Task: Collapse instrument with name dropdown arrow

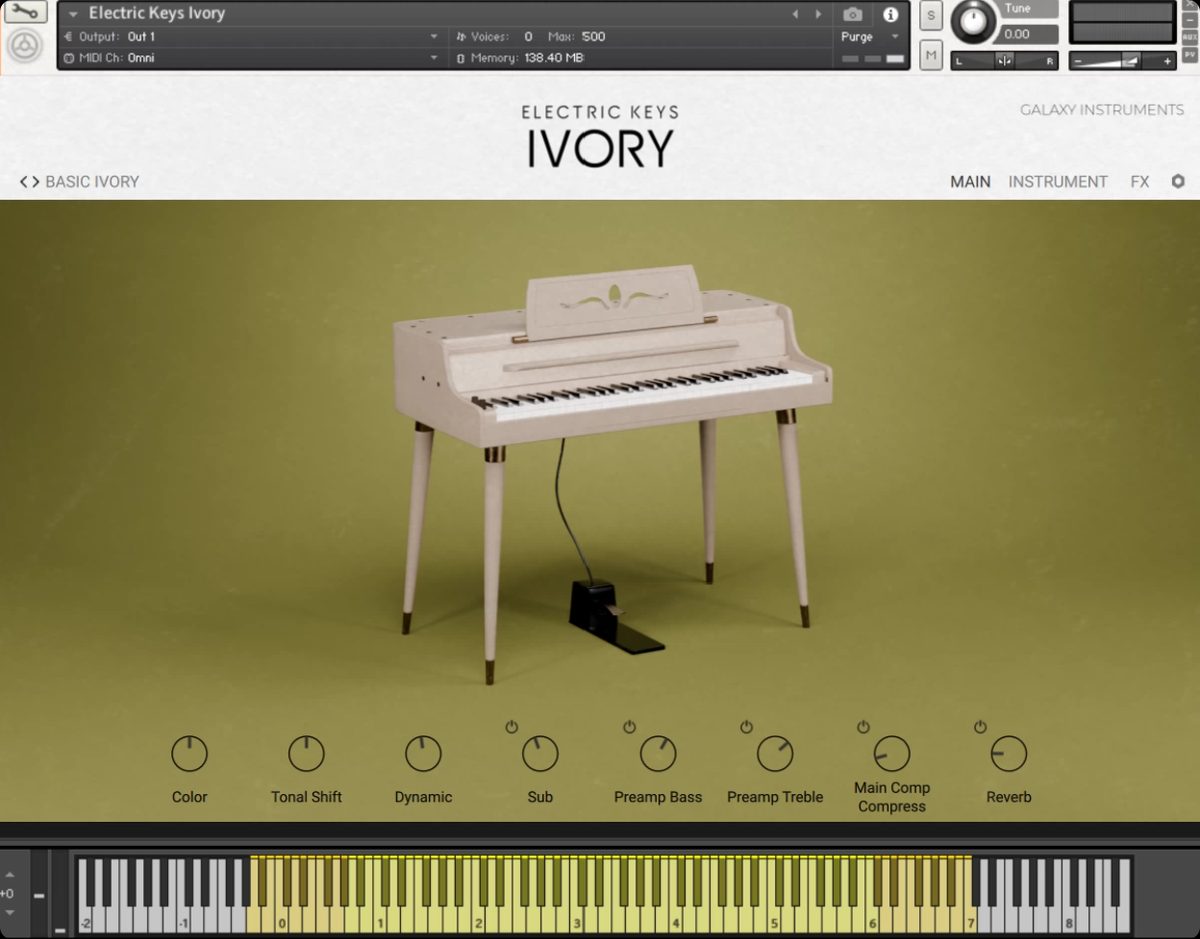Action: pos(73,14)
